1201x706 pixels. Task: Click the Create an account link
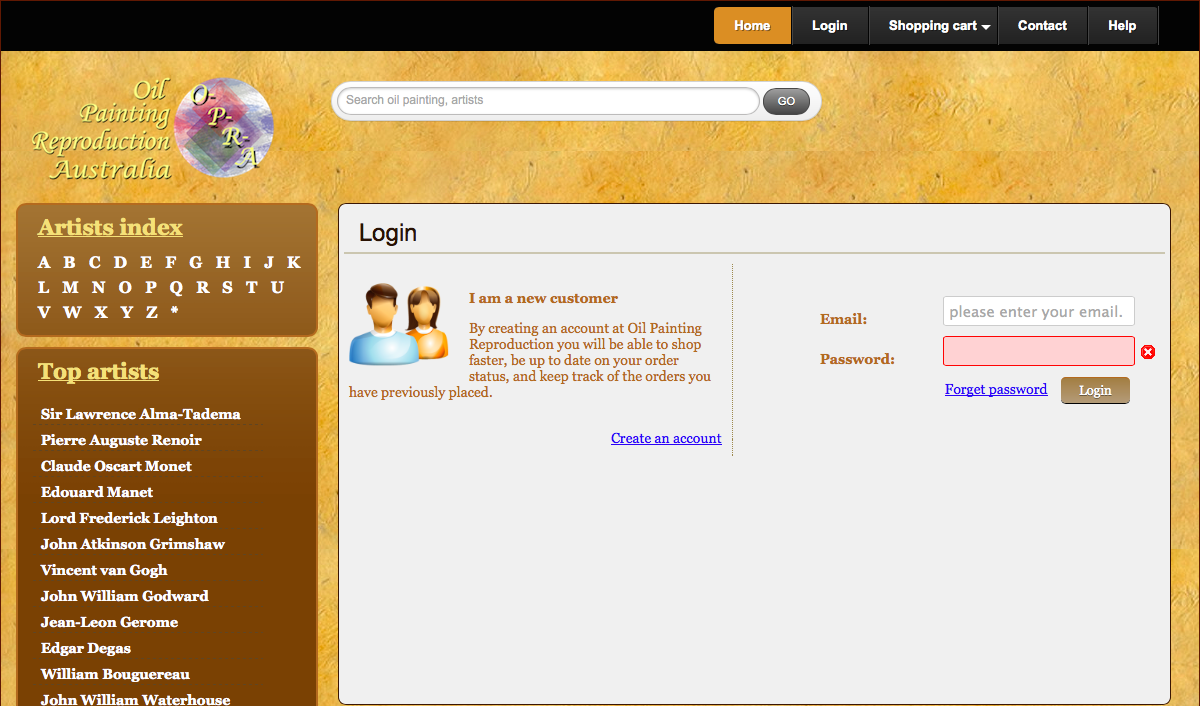[666, 438]
